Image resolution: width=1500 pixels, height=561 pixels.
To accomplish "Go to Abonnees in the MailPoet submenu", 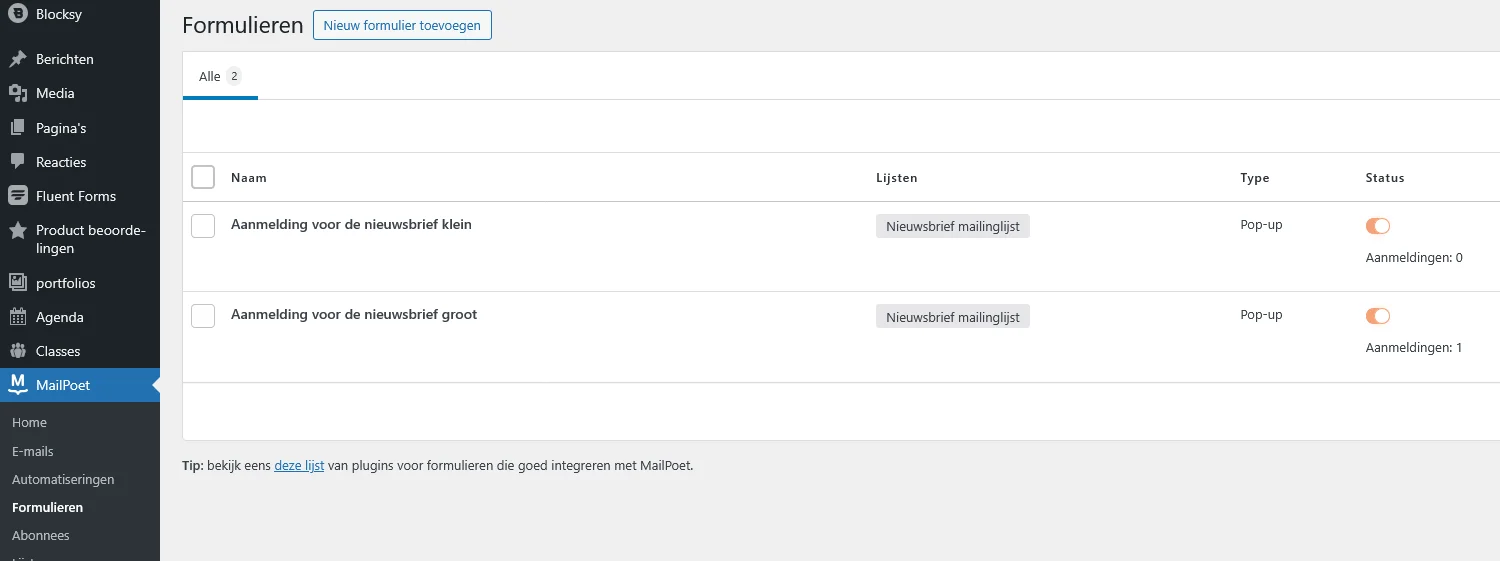I will (x=41, y=535).
